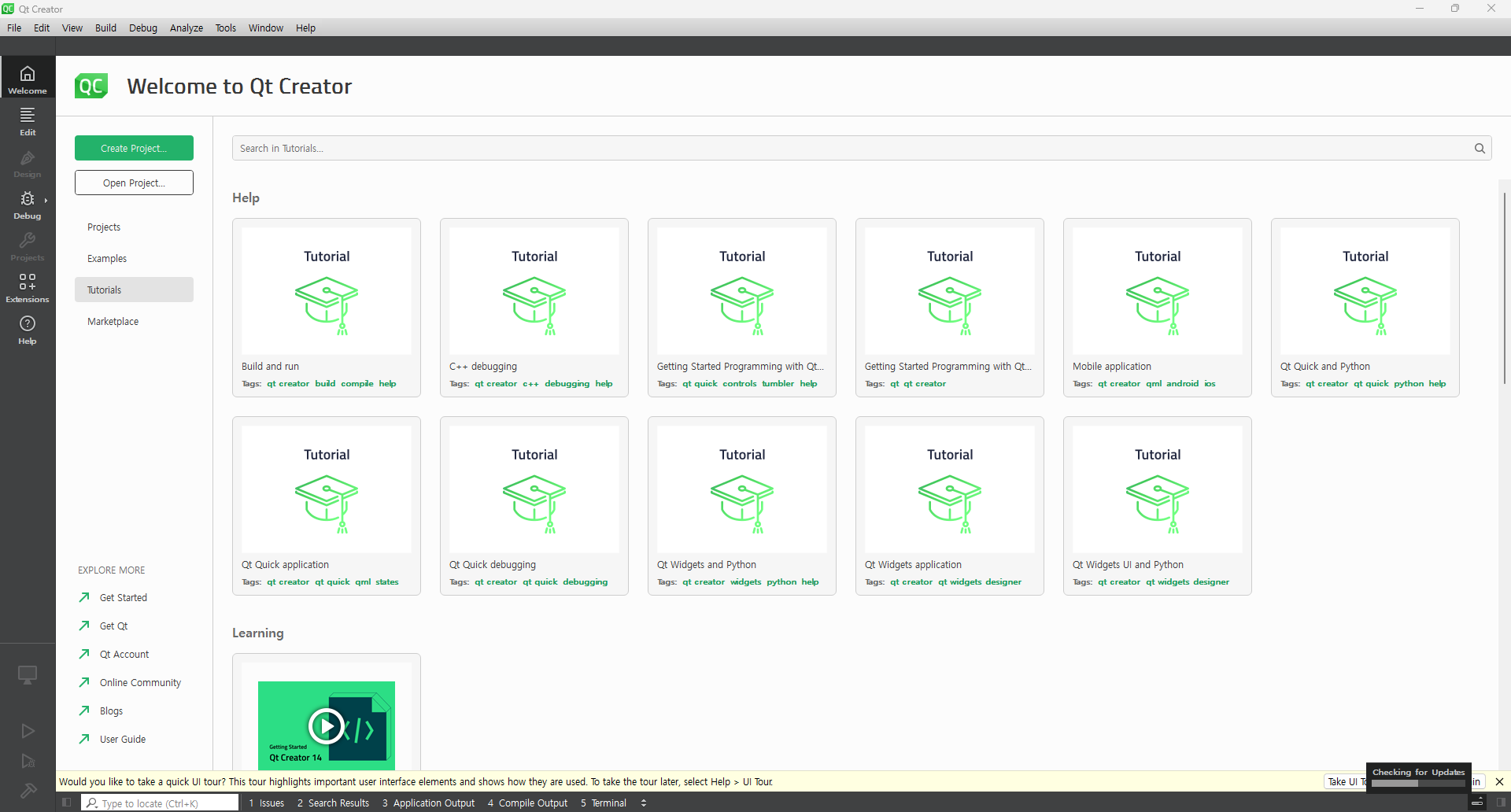Open the Design mode
This screenshot has width=1511, height=812.
coord(28,163)
